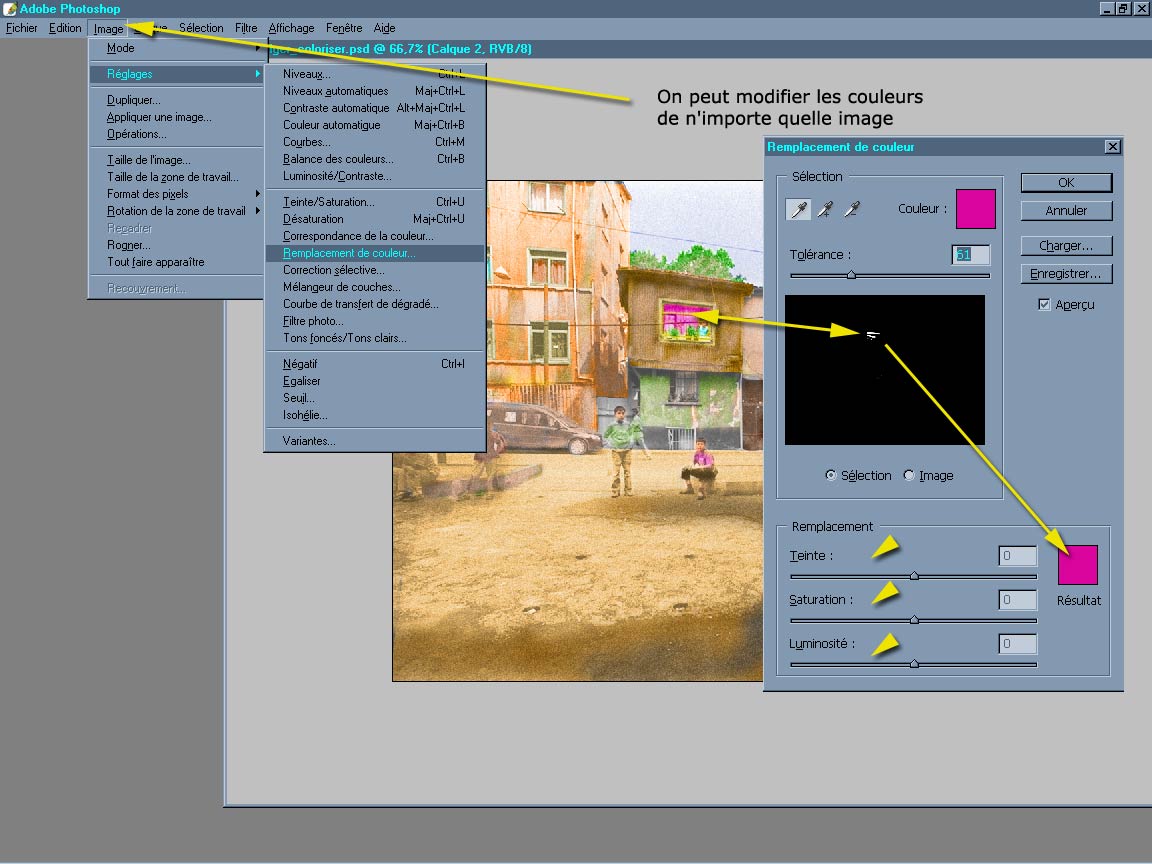
Task: Select the add-to-sample eyedropper
Action: click(825, 209)
